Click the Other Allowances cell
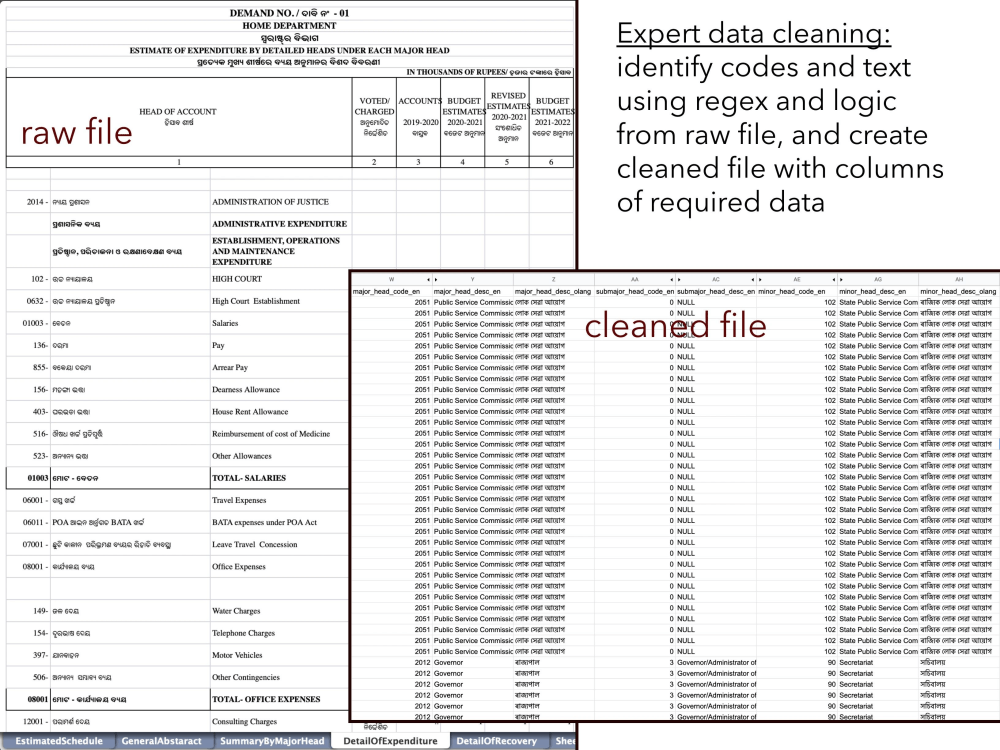The image size is (1000, 750). click(281, 456)
